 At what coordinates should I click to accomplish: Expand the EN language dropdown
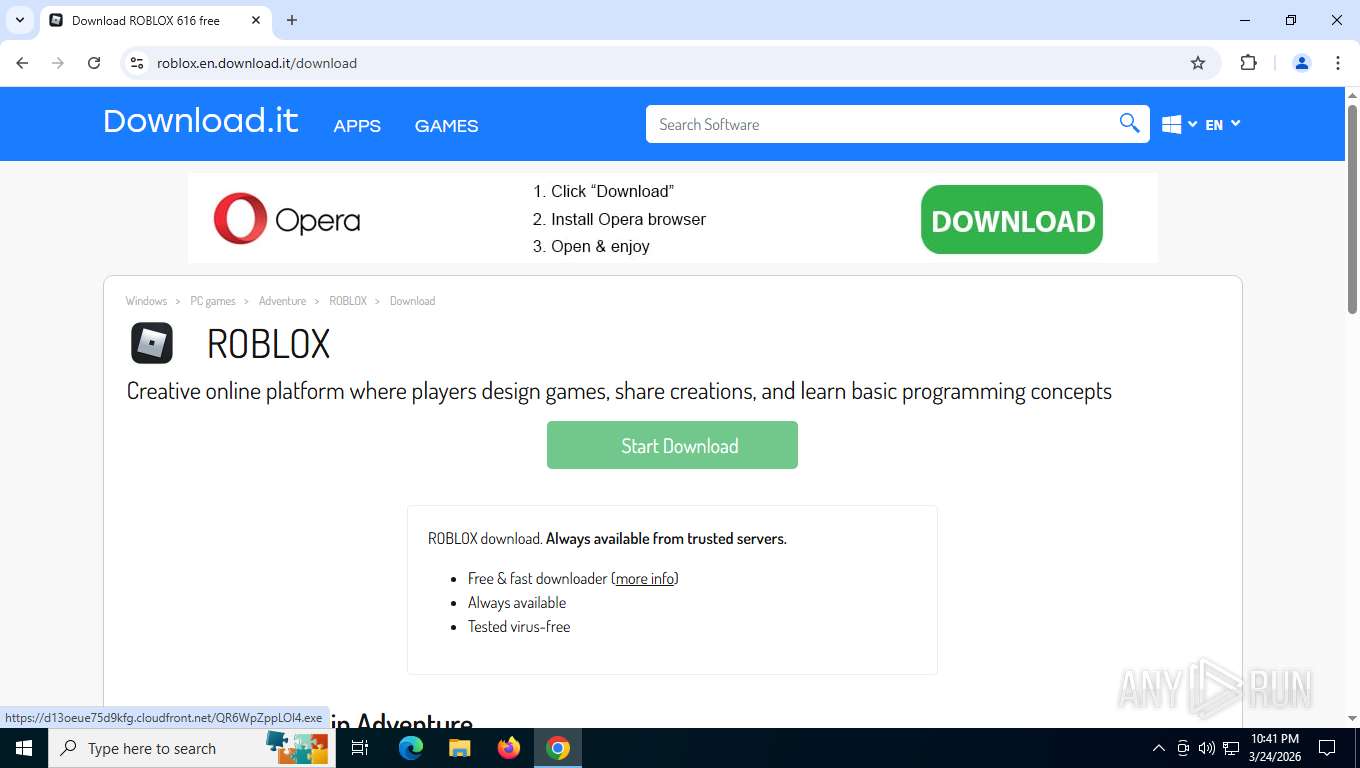1223,125
